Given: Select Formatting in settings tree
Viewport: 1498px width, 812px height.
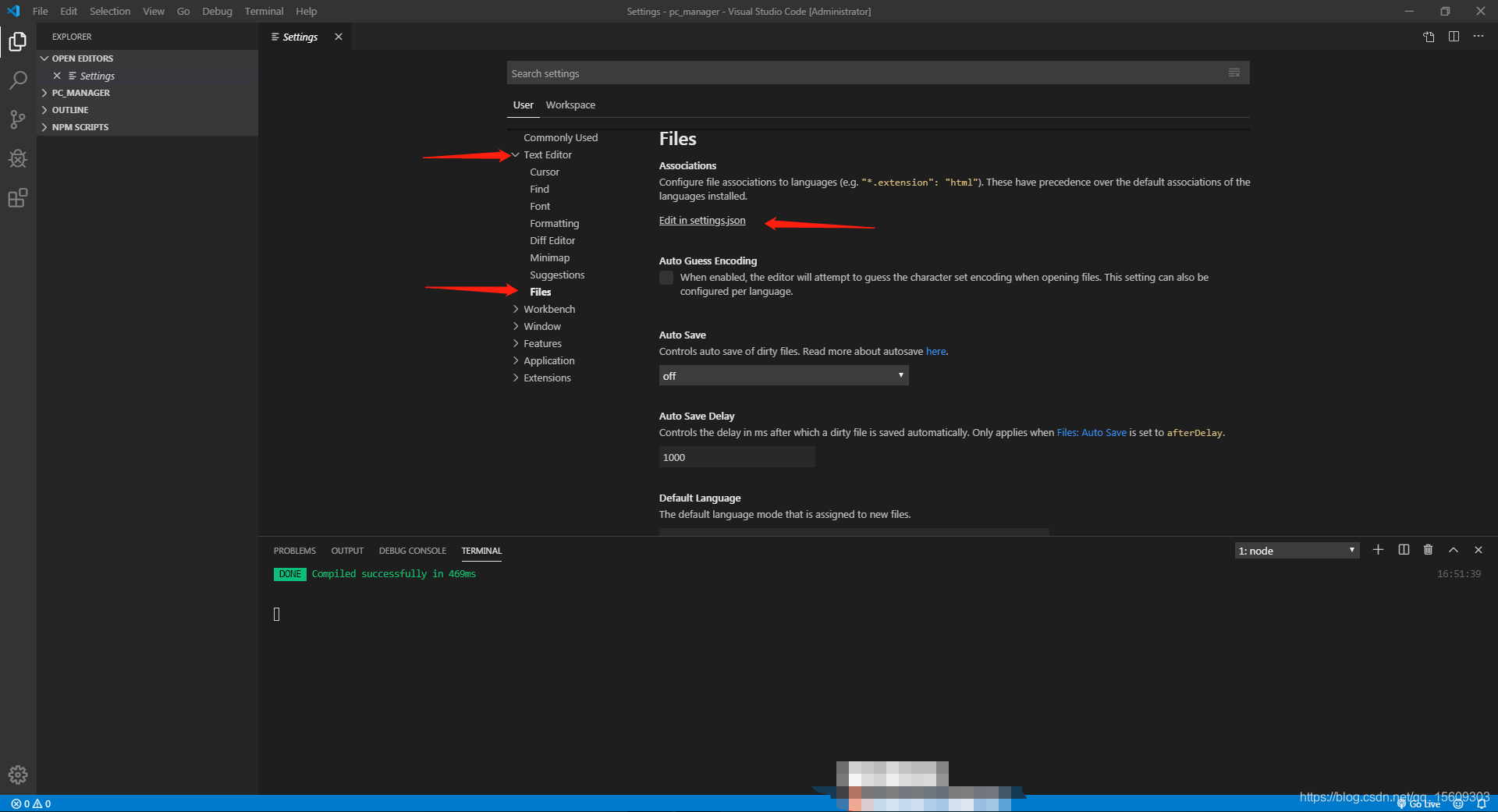Looking at the screenshot, I should [555, 223].
